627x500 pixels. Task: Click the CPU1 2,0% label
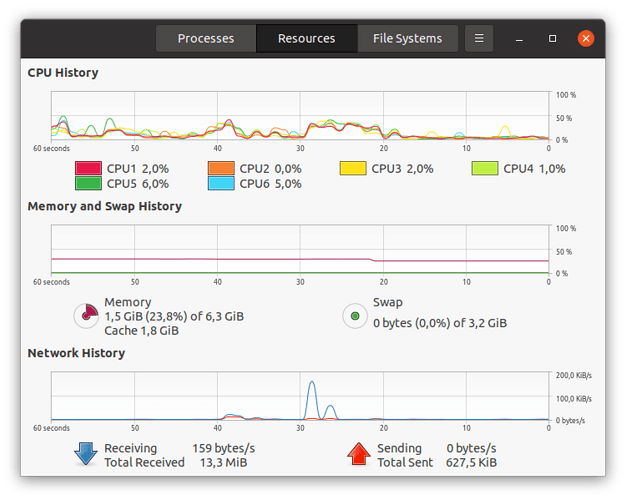tap(138, 169)
